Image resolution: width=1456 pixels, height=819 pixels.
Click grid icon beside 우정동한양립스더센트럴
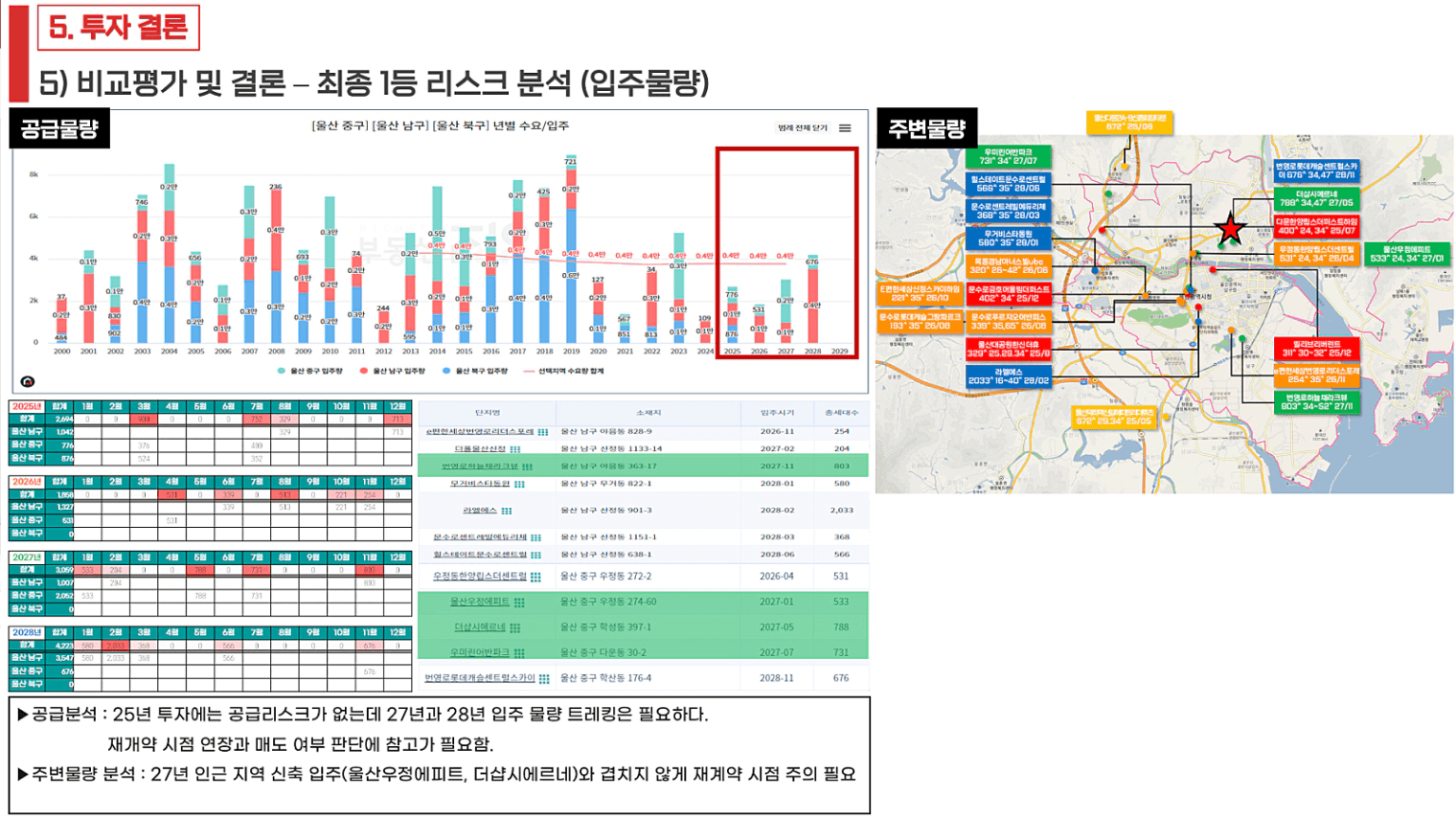(535, 577)
